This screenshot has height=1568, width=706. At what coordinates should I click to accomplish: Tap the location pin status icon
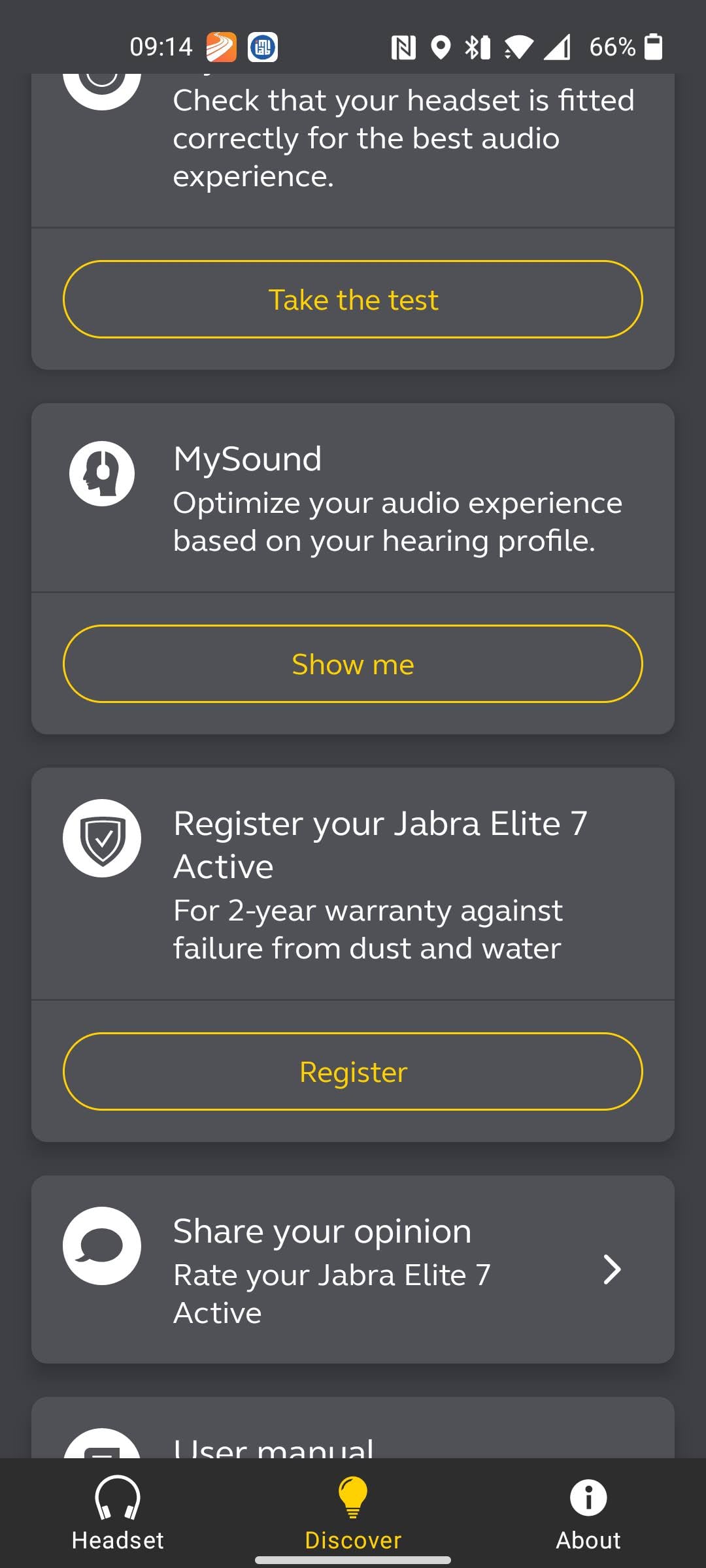pyautogui.click(x=441, y=47)
